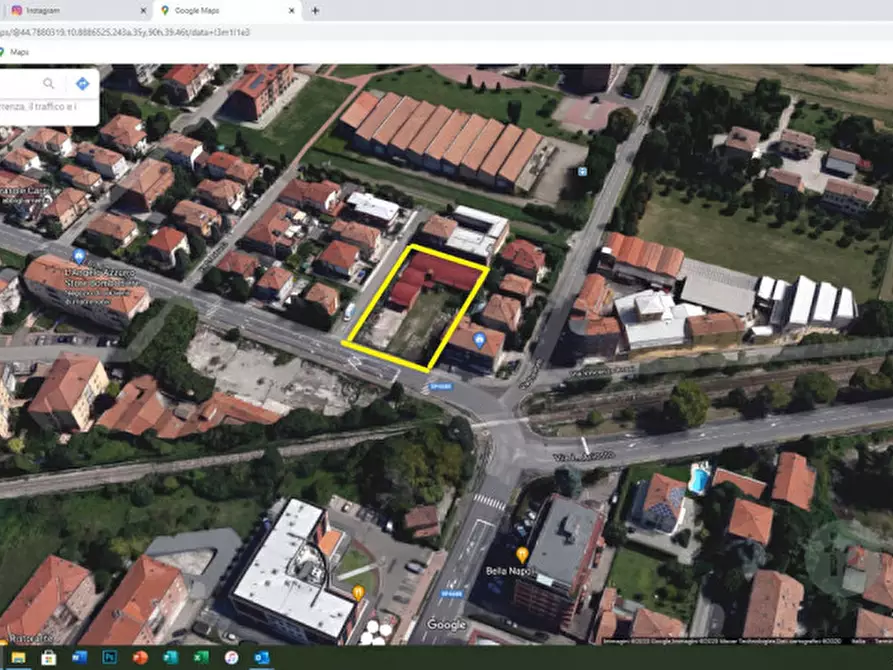
Task: Open iTunes from the taskbar
Action: click(x=231, y=657)
